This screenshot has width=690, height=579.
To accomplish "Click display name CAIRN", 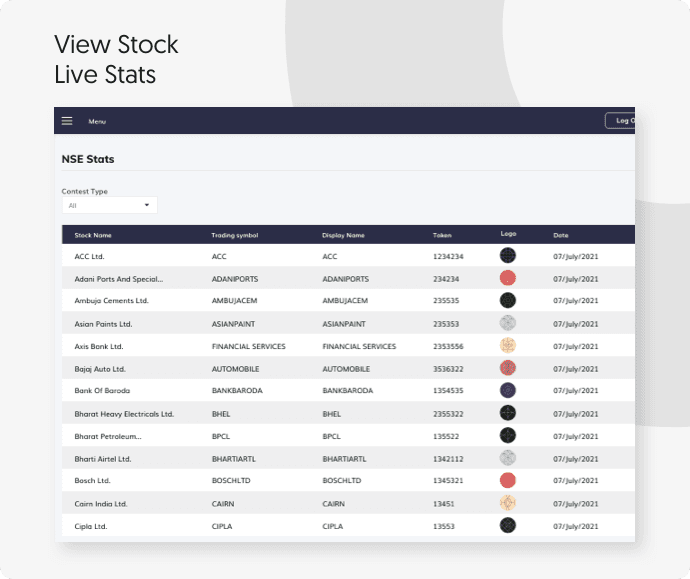I will 334,504.
